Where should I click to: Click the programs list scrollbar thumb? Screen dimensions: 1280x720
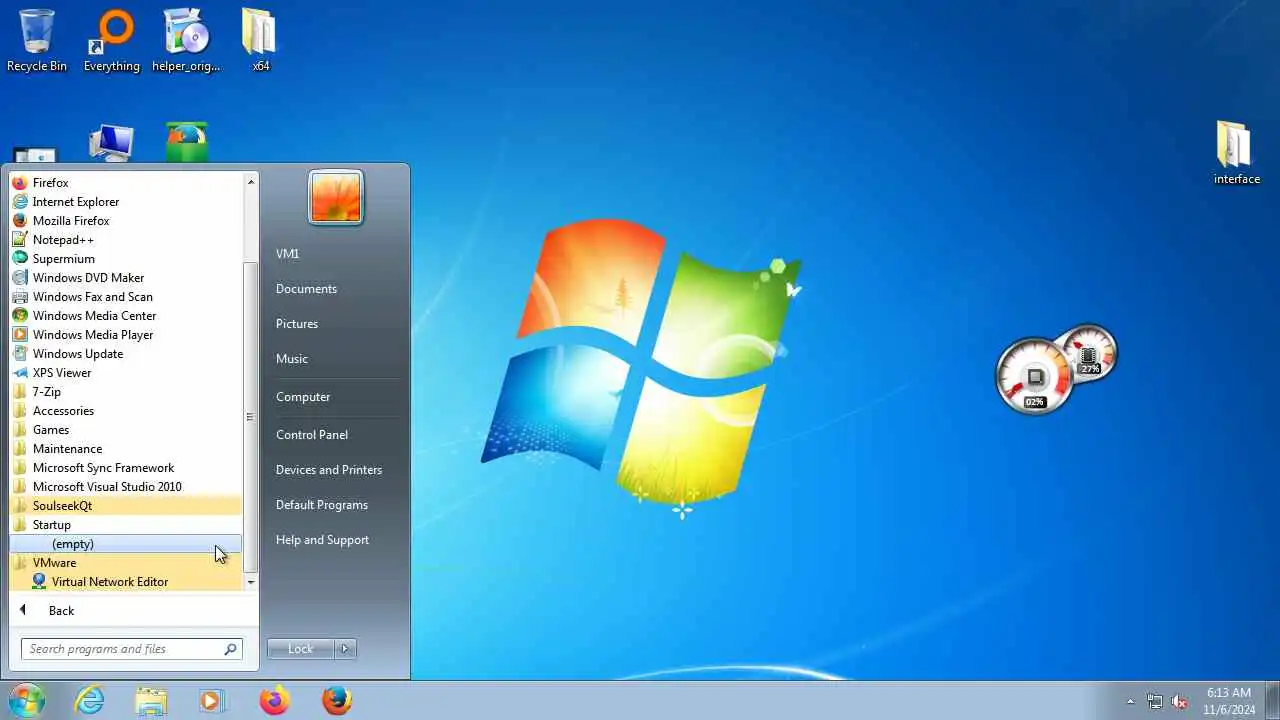tap(250, 416)
